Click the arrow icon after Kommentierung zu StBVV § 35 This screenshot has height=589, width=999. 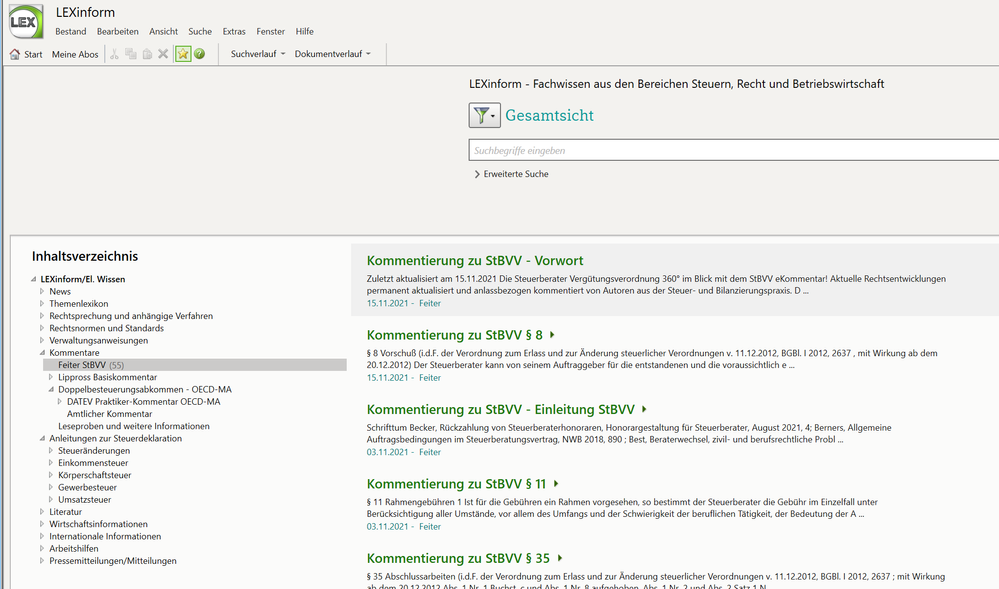click(560, 558)
